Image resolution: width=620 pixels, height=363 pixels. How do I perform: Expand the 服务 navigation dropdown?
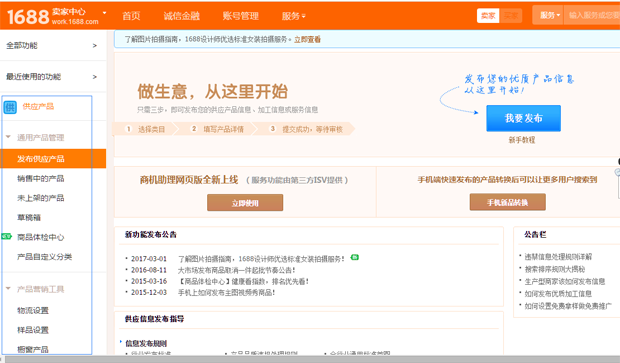click(293, 16)
